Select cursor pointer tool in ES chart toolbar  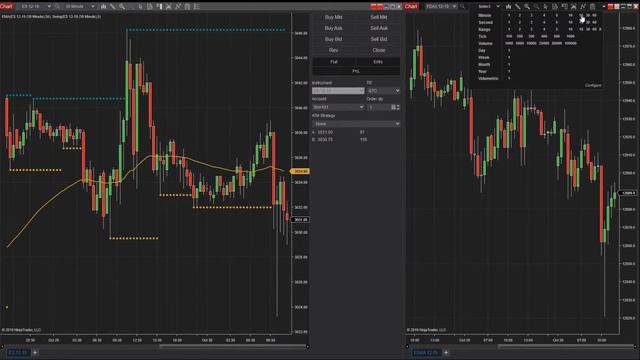pos(140,7)
